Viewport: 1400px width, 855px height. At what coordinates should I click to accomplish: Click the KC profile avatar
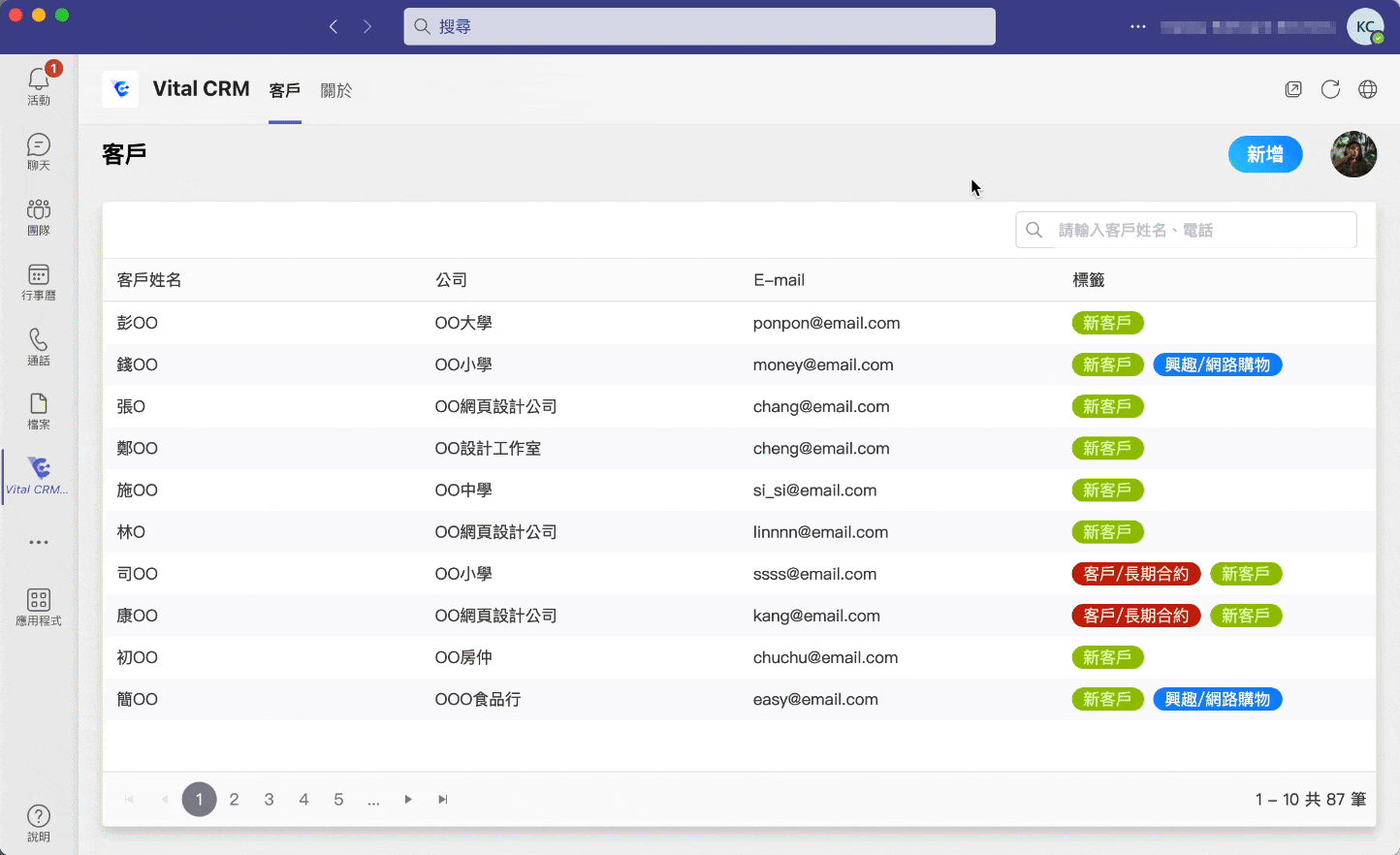click(x=1366, y=26)
